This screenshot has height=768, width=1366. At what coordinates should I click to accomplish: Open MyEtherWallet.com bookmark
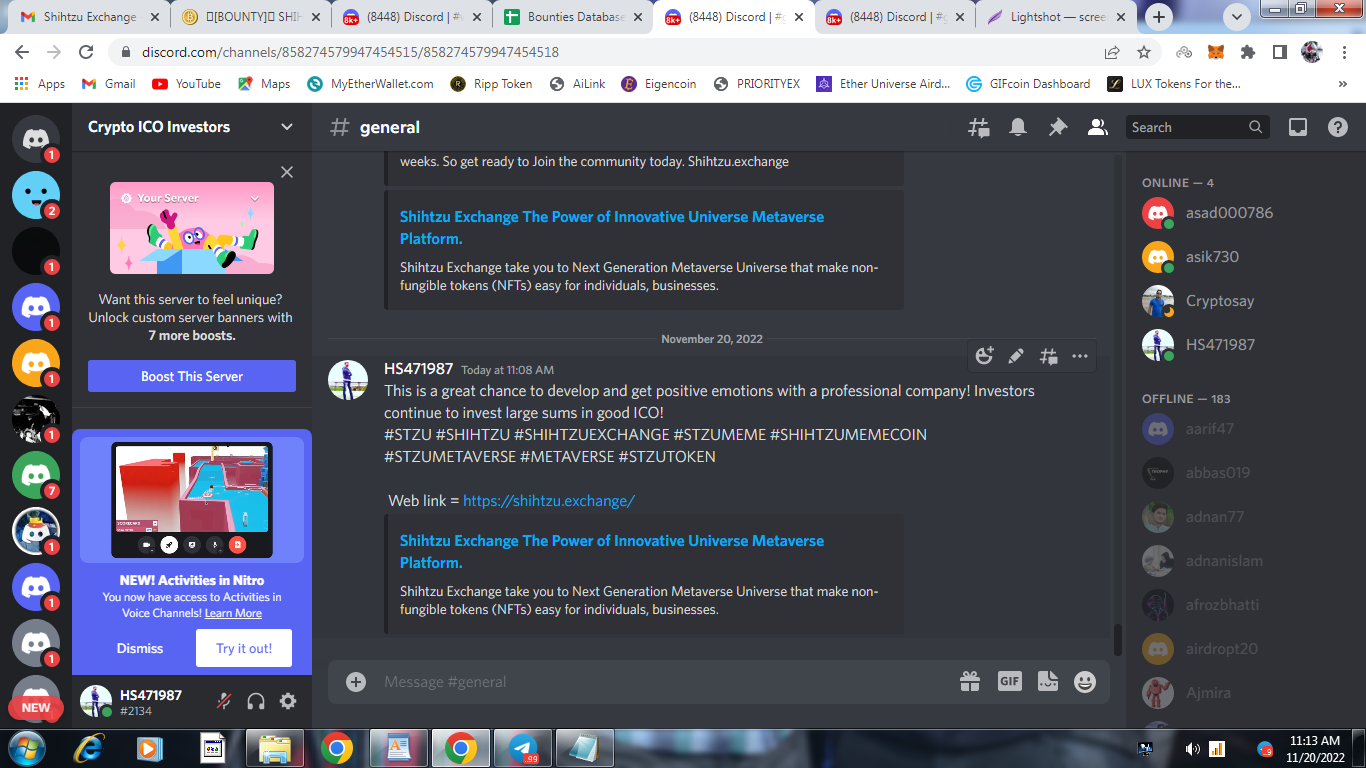(x=371, y=84)
